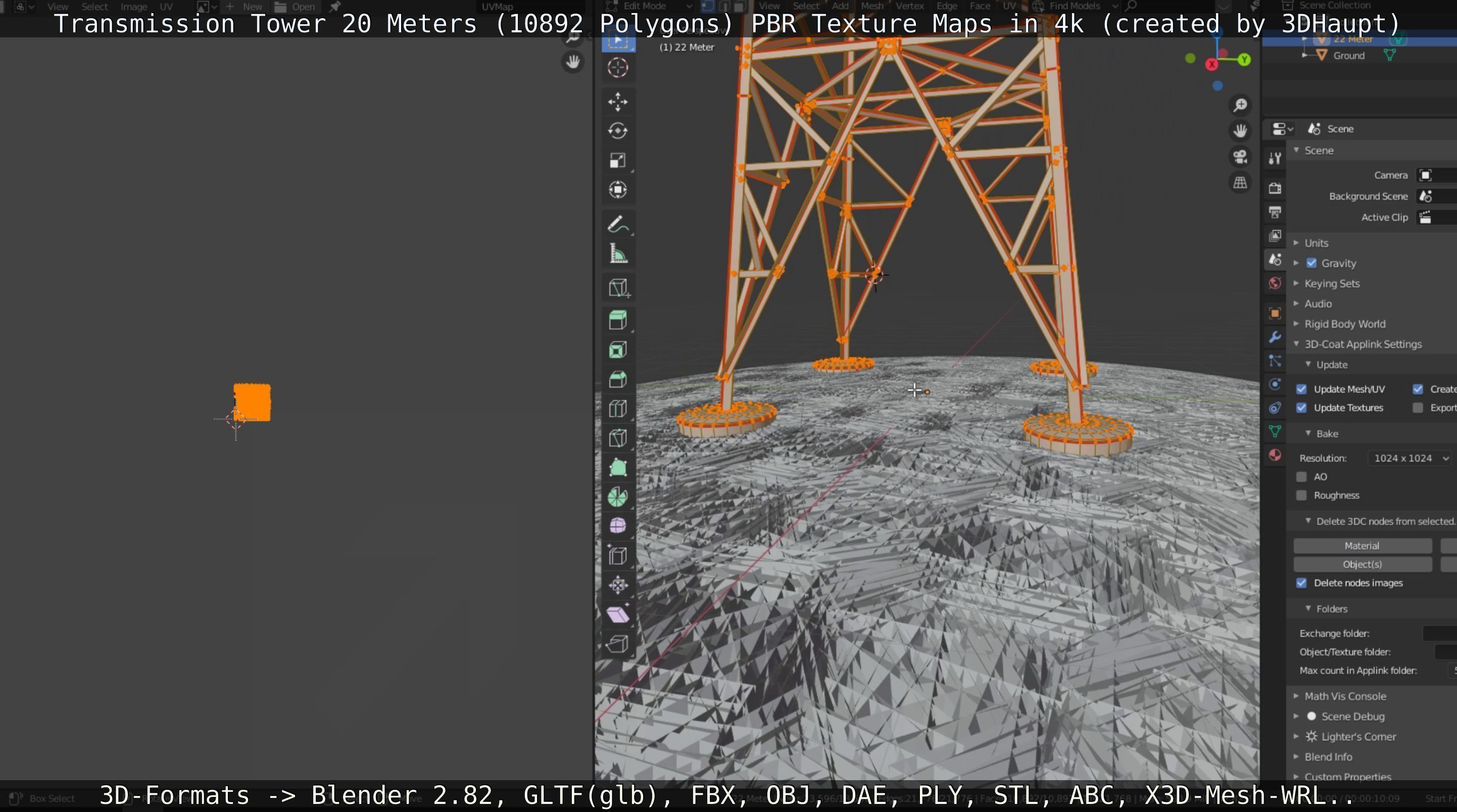Select the Smooth vertices tool
1457x812 pixels.
click(618, 526)
